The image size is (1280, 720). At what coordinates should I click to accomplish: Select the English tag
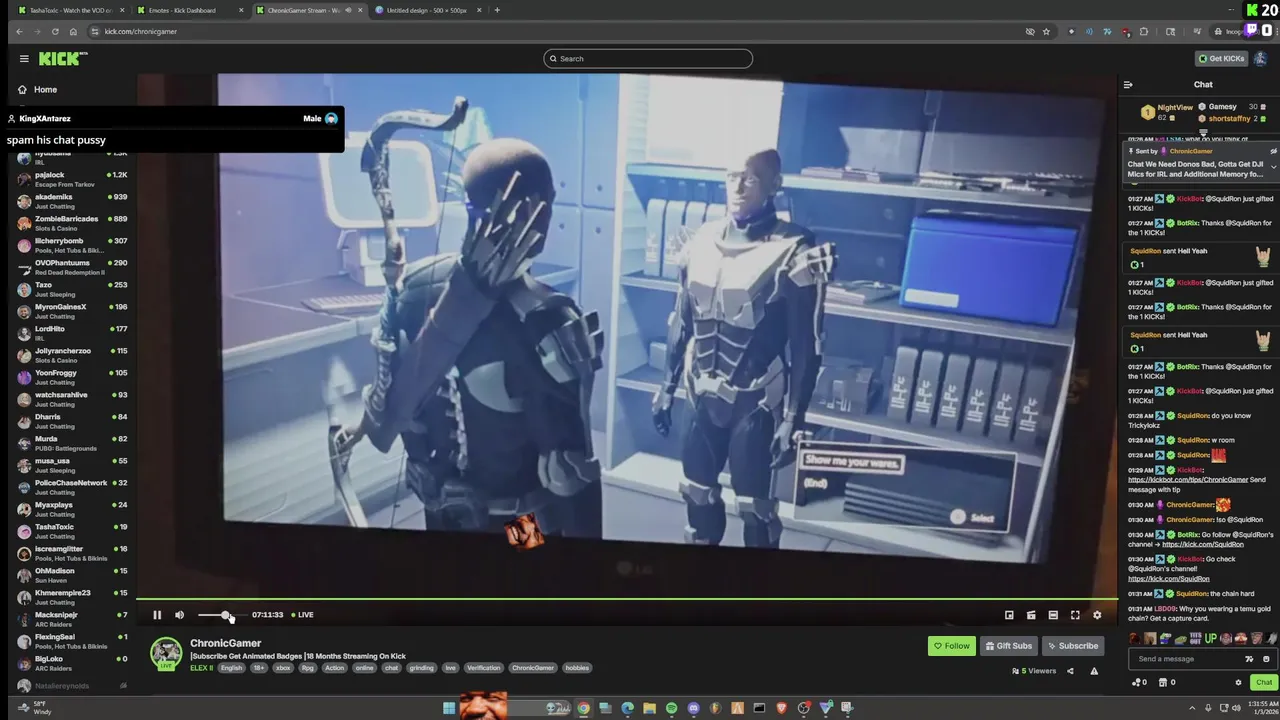tap(232, 668)
